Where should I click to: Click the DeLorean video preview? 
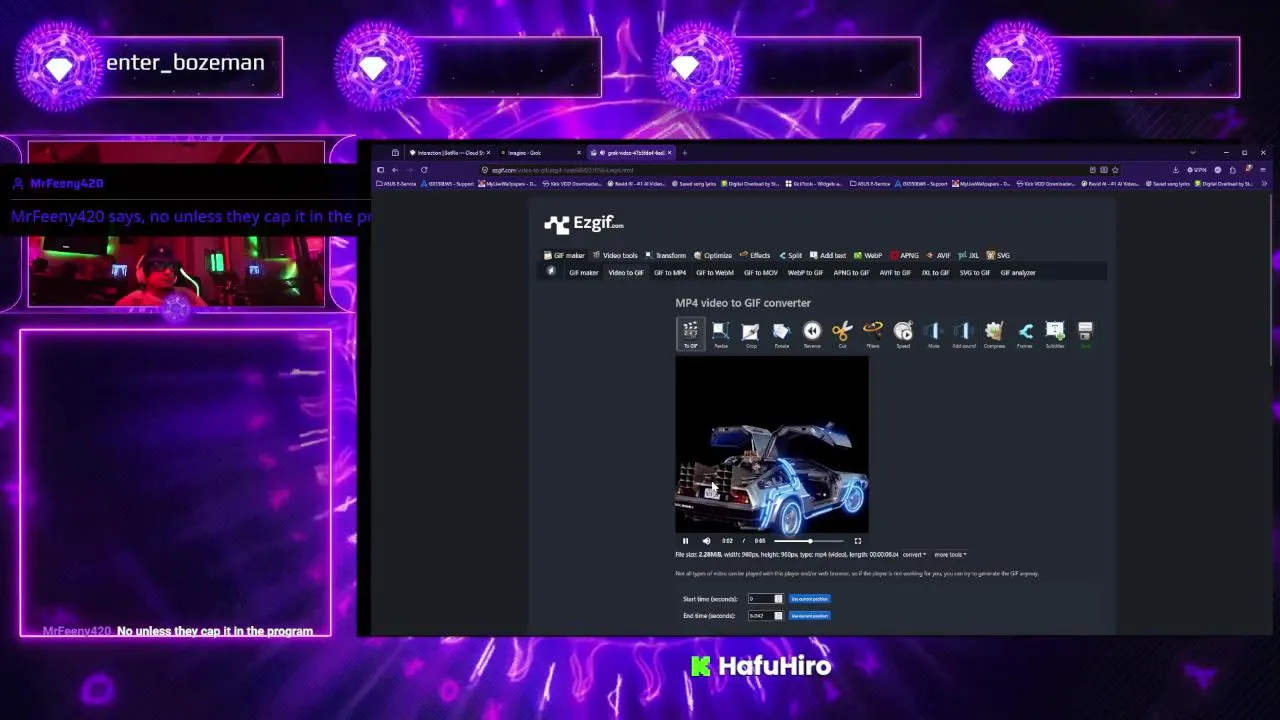pyautogui.click(x=772, y=445)
